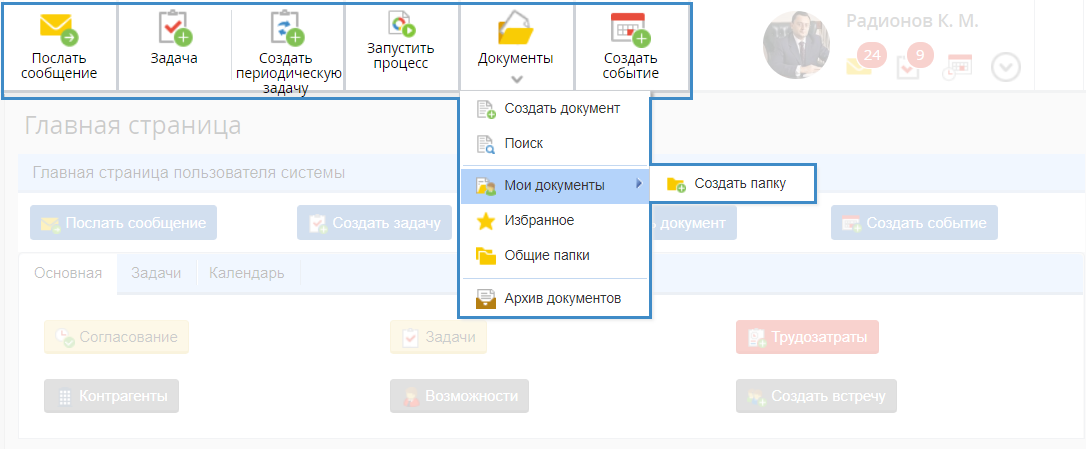This screenshot has height=449, width=1086.
Task: Click the Послать сообщение envelope toolbar icon
Action: [58, 28]
